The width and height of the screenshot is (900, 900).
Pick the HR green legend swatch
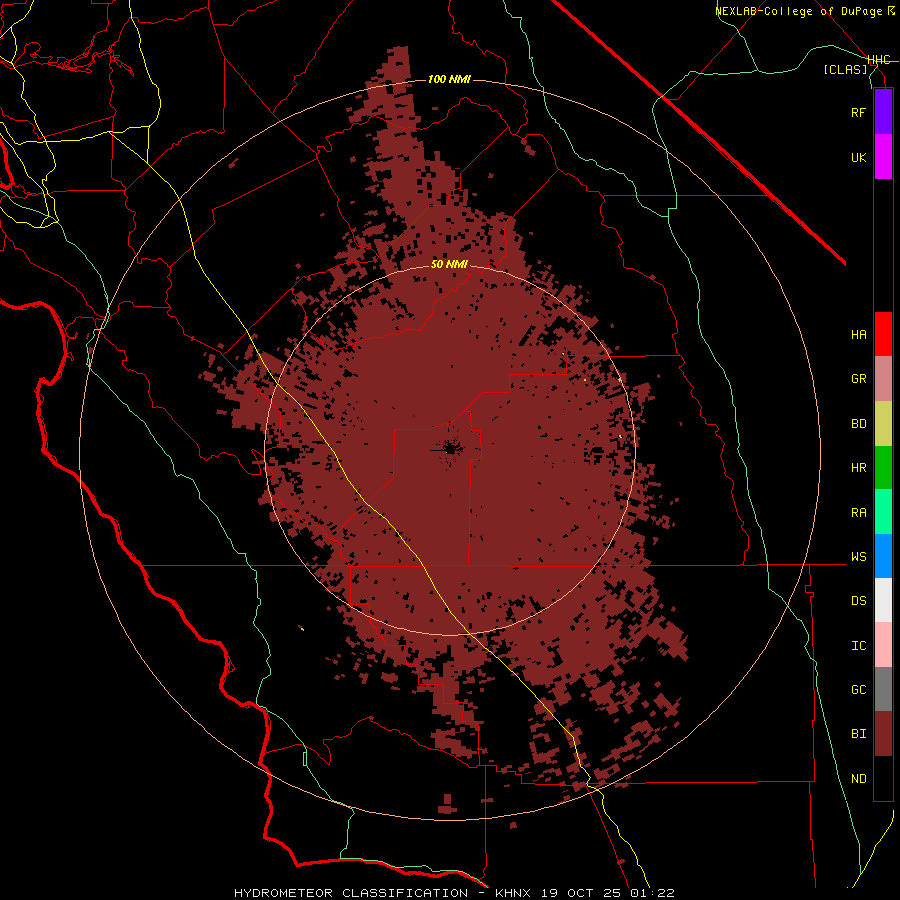pyautogui.click(x=883, y=468)
